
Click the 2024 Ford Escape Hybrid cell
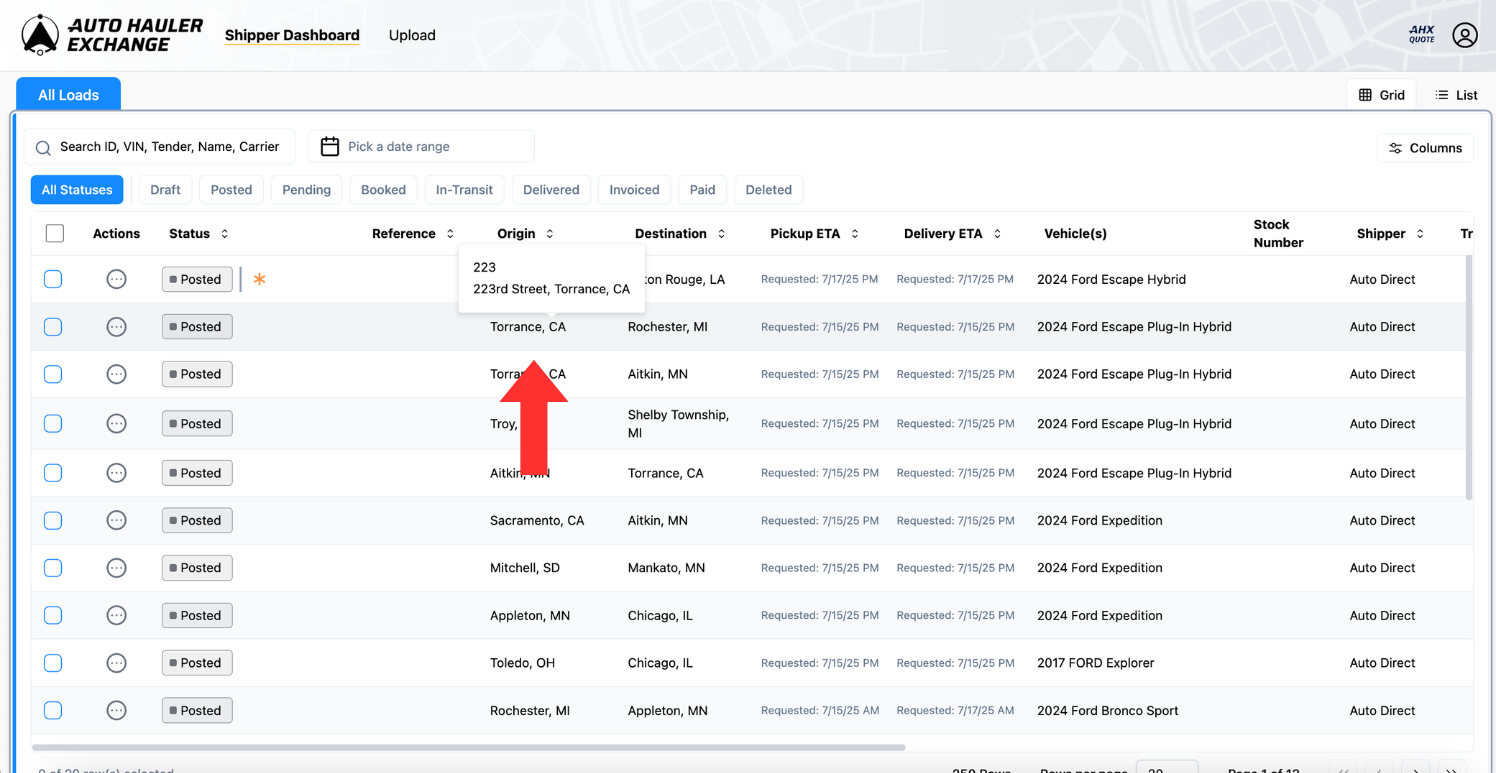[x=1112, y=279]
